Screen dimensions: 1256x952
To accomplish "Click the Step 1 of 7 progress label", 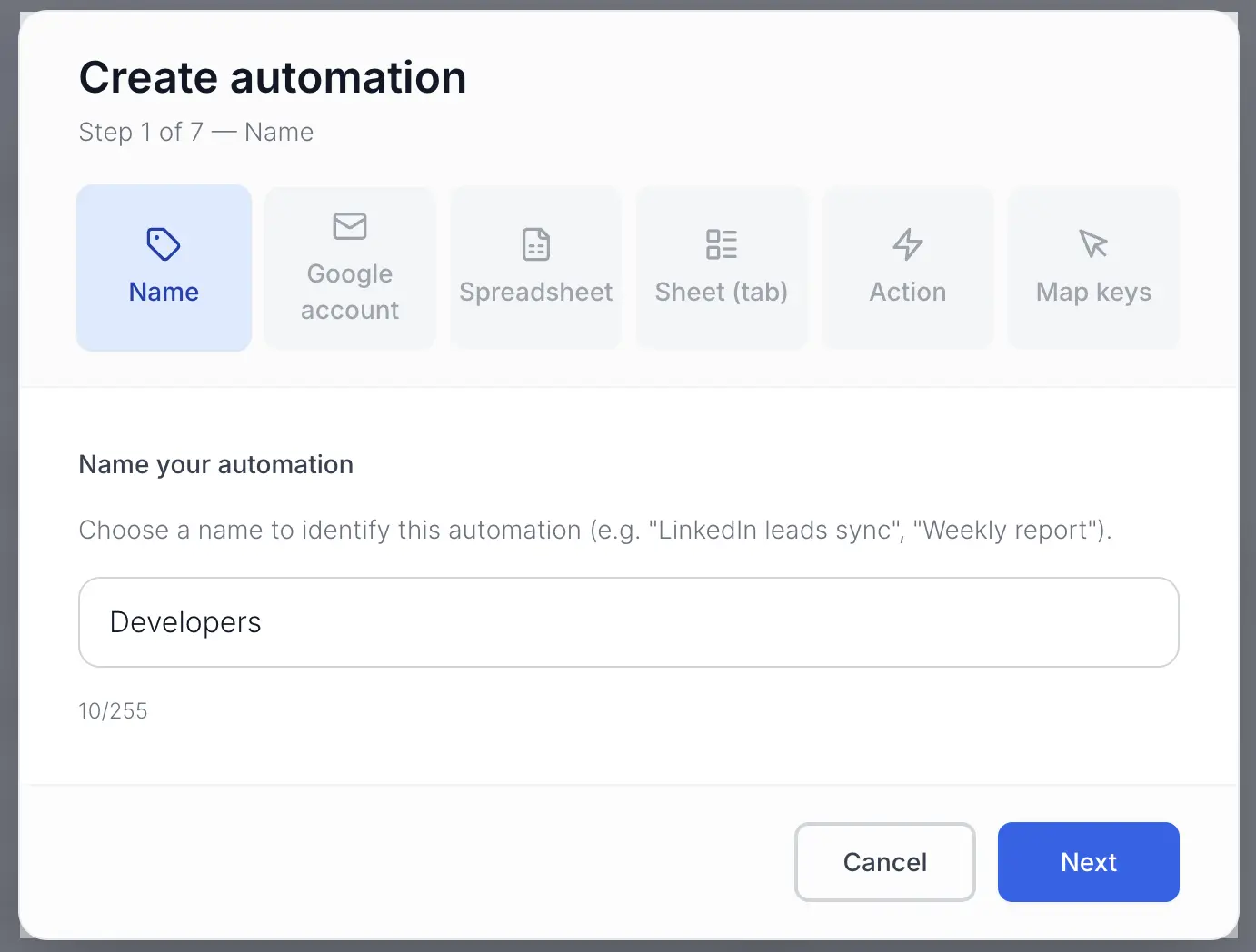I will [x=196, y=132].
